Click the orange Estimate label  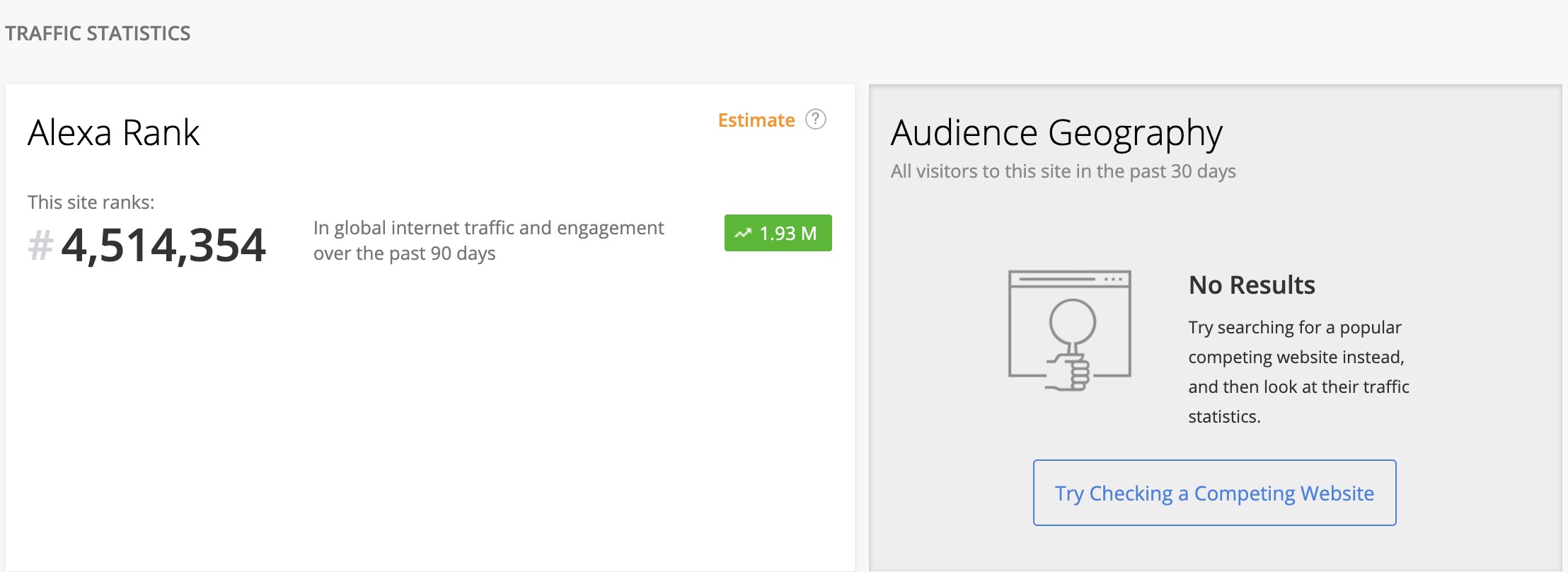(756, 120)
